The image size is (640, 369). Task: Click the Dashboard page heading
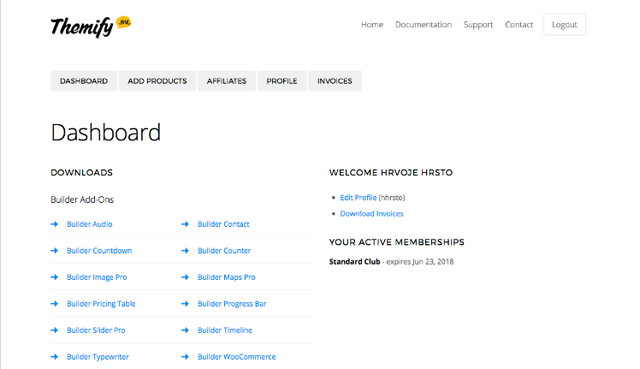(x=106, y=132)
